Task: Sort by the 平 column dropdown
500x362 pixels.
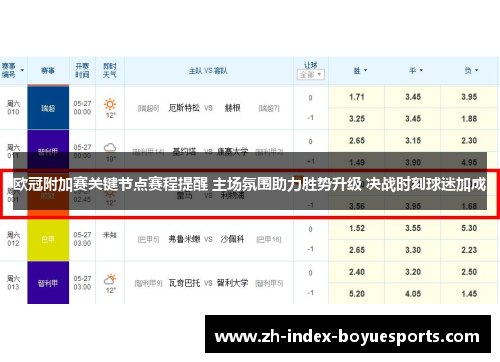Action: click(x=421, y=70)
